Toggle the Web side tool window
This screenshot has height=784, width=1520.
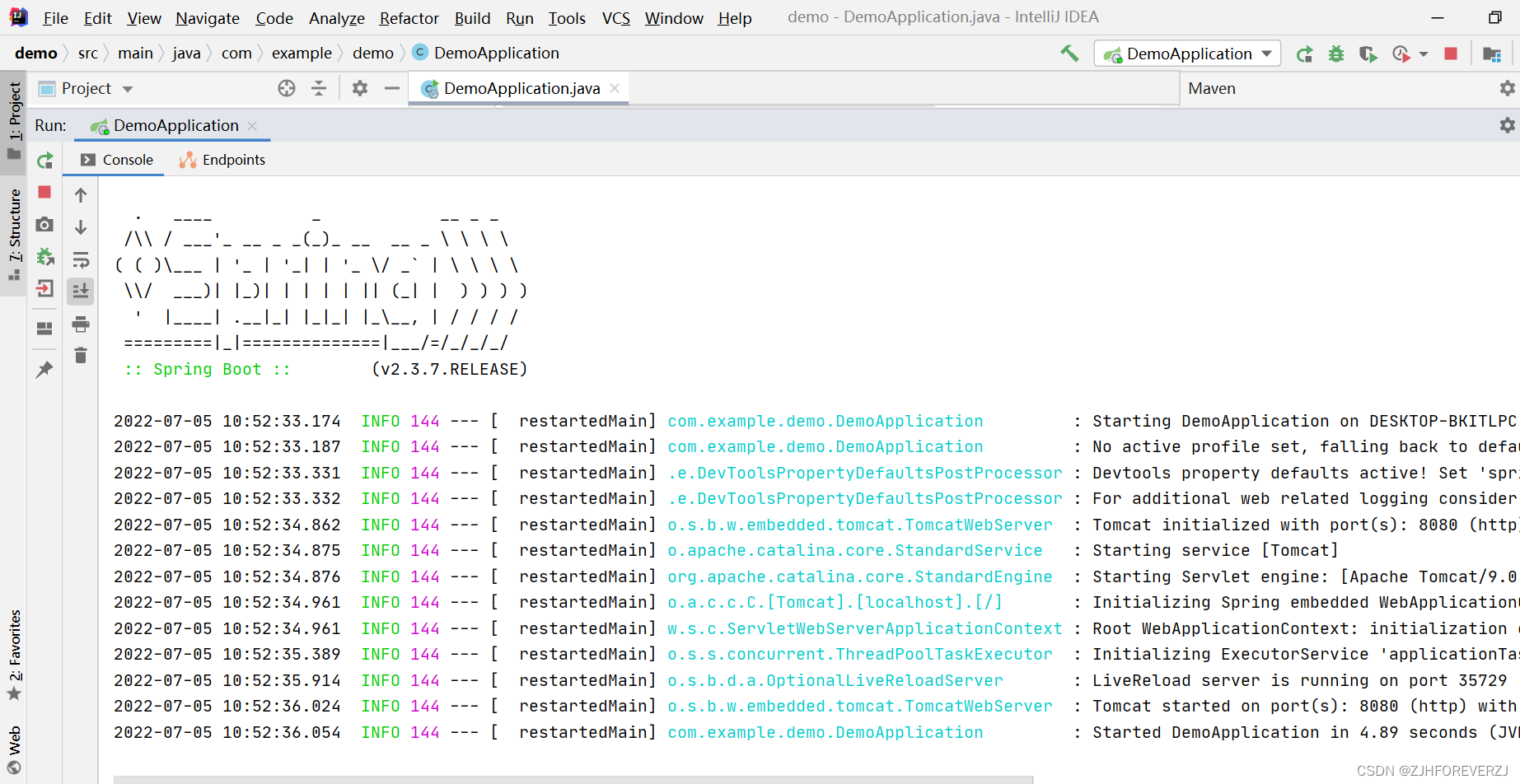pyautogui.click(x=14, y=749)
